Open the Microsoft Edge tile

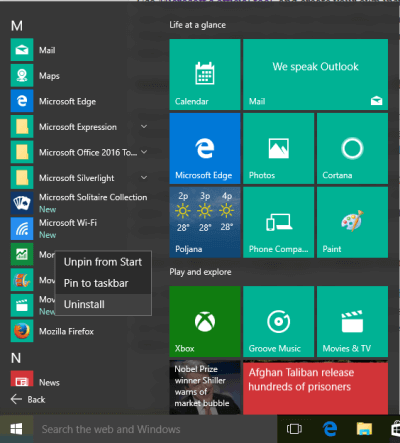click(x=205, y=149)
